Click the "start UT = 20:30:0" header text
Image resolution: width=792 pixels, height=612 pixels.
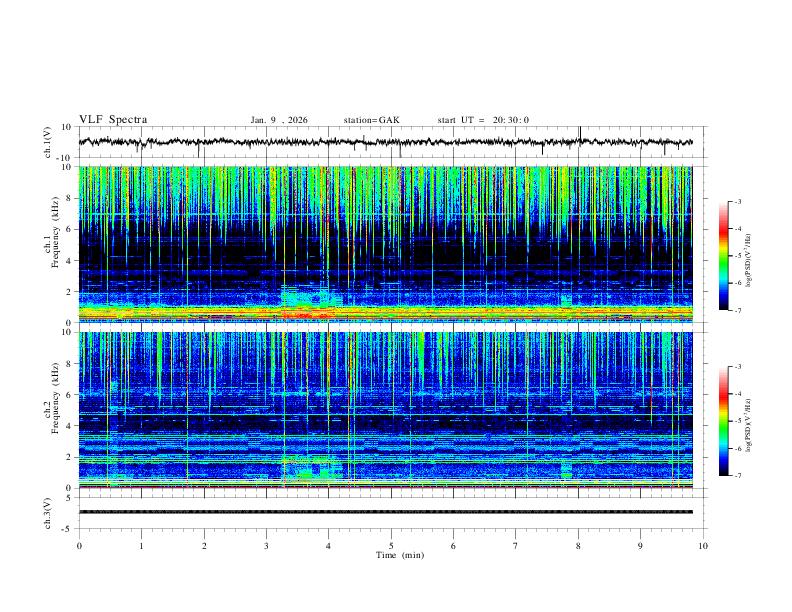[483, 120]
